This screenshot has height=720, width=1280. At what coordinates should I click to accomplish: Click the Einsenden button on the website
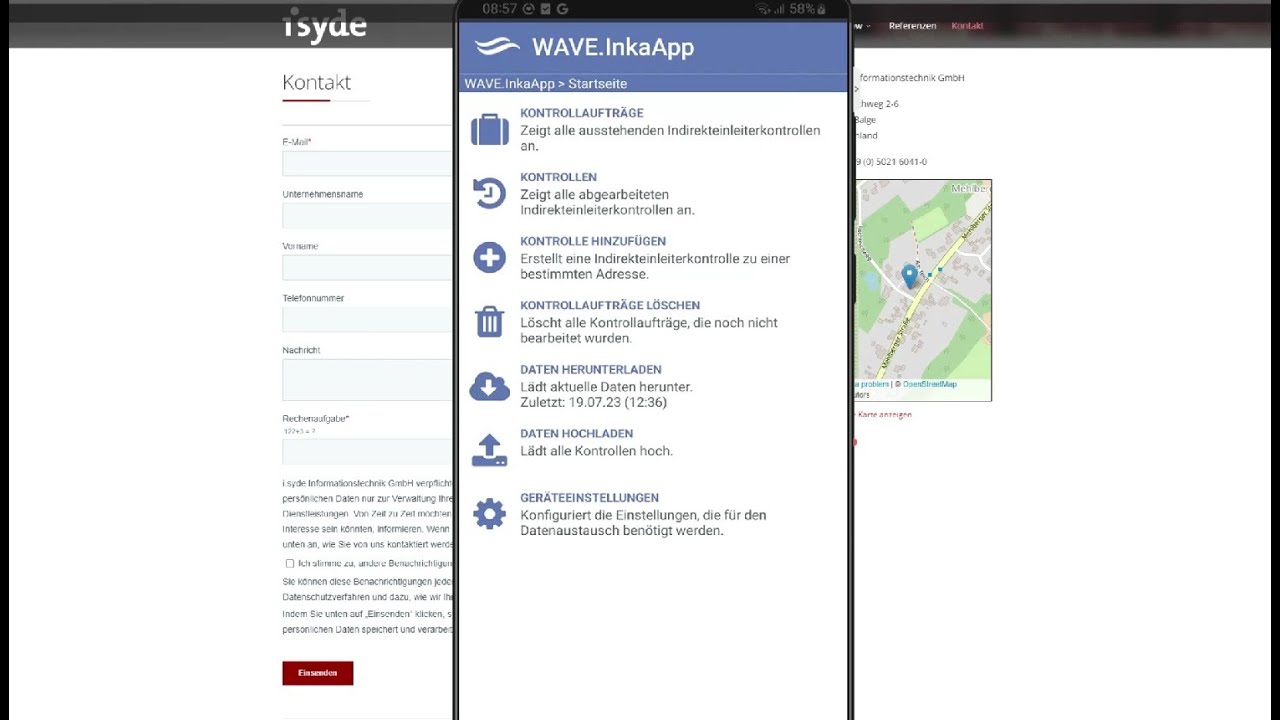click(x=318, y=673)
